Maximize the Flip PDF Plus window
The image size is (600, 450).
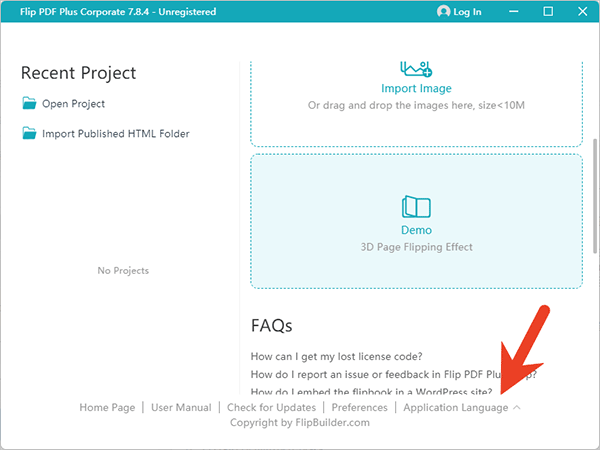[548, 11]
